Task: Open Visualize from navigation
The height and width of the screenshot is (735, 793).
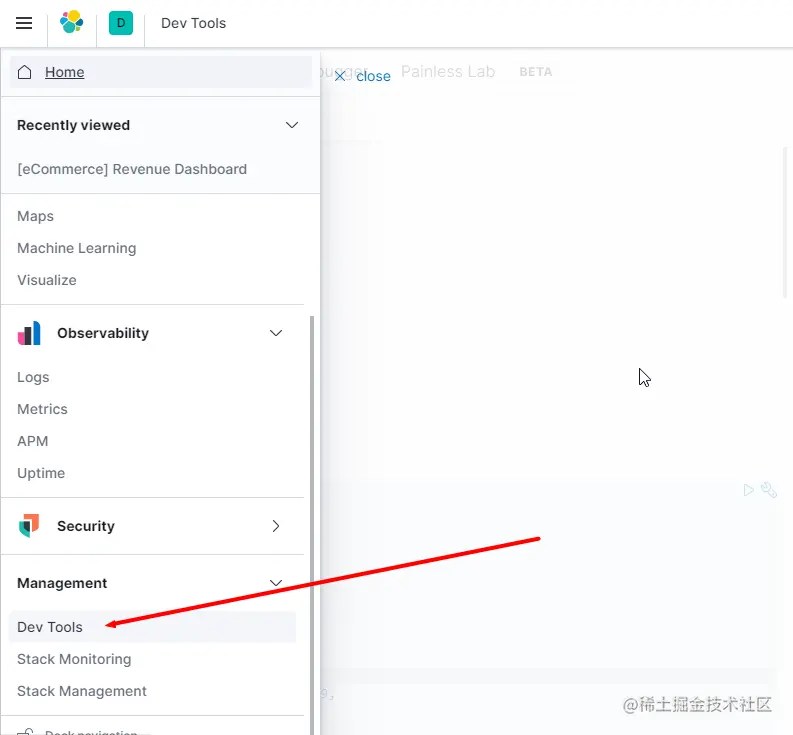Action: click(47, 280)
